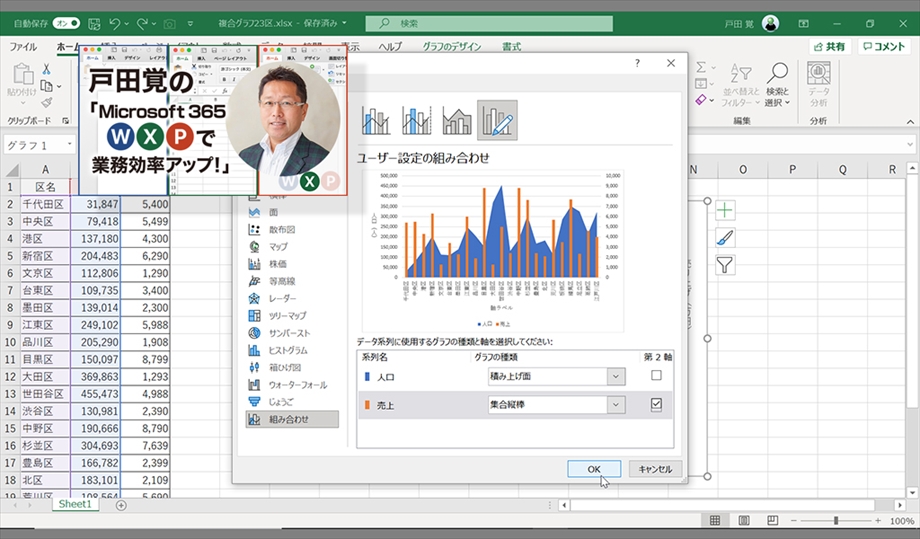
Task: Collapse the ribbon with chevron
Action: click(x=910, y=121)
